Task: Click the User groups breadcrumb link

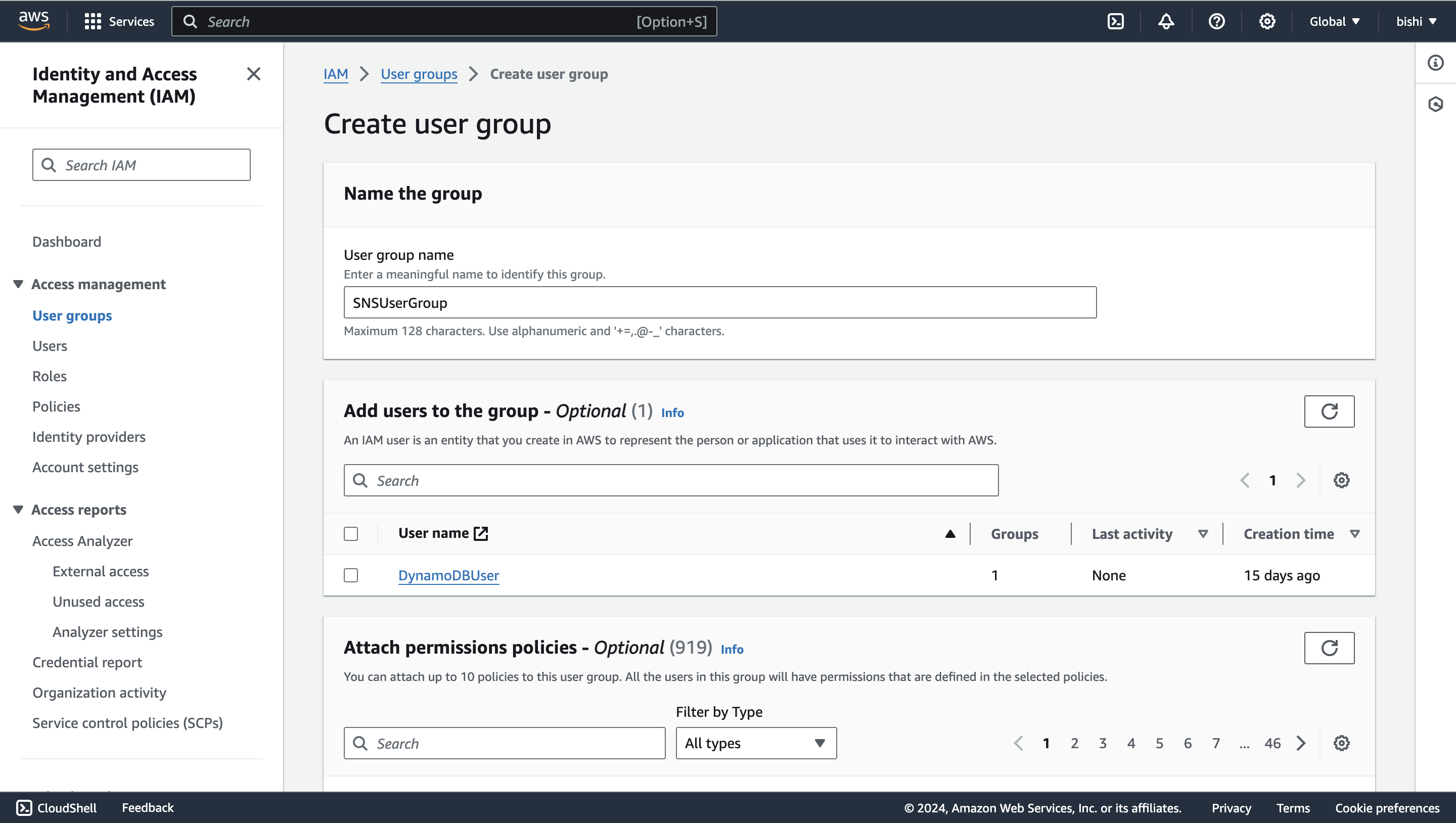Action: [418, 74]
